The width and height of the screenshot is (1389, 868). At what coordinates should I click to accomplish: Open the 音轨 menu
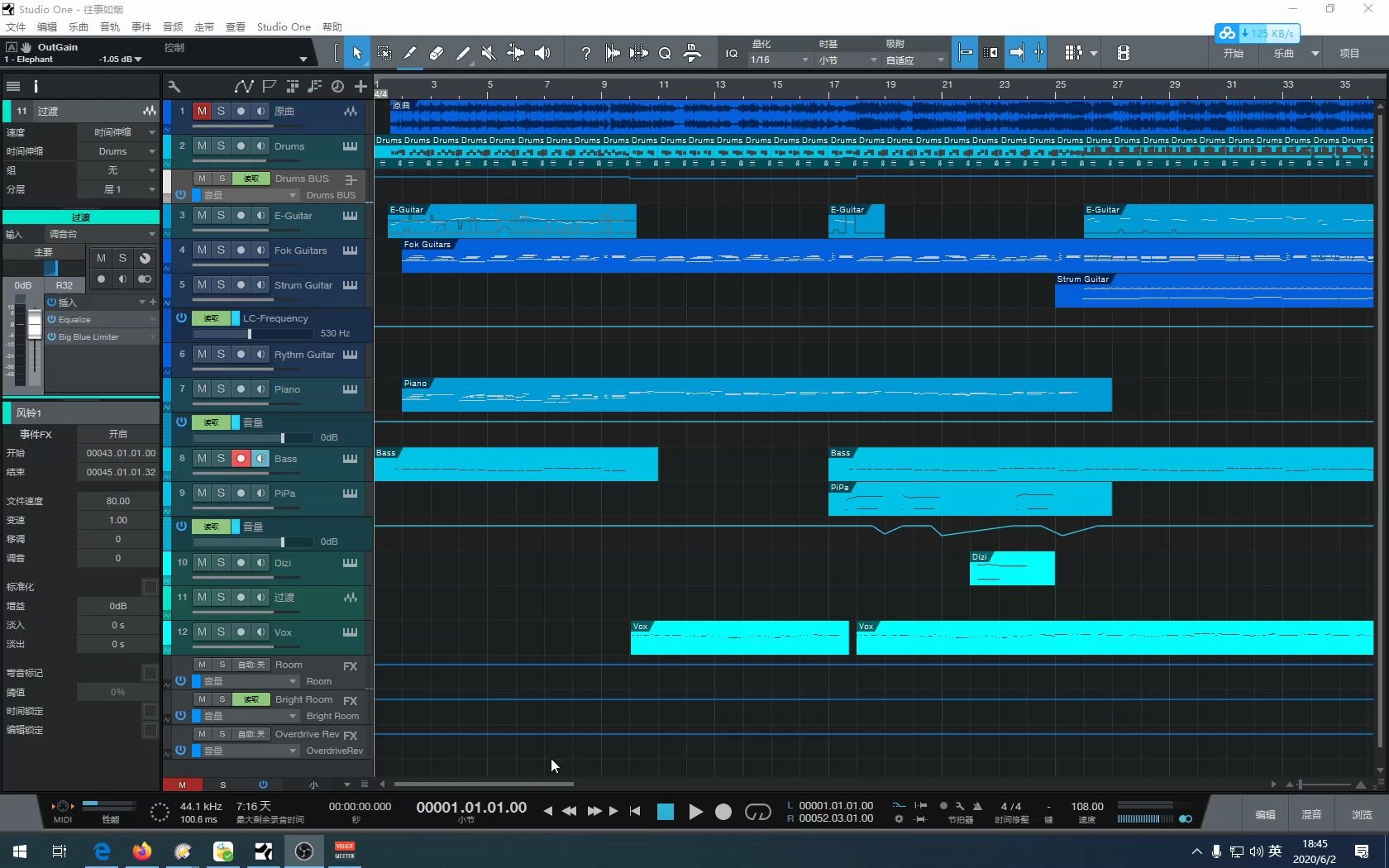(110, 26)
